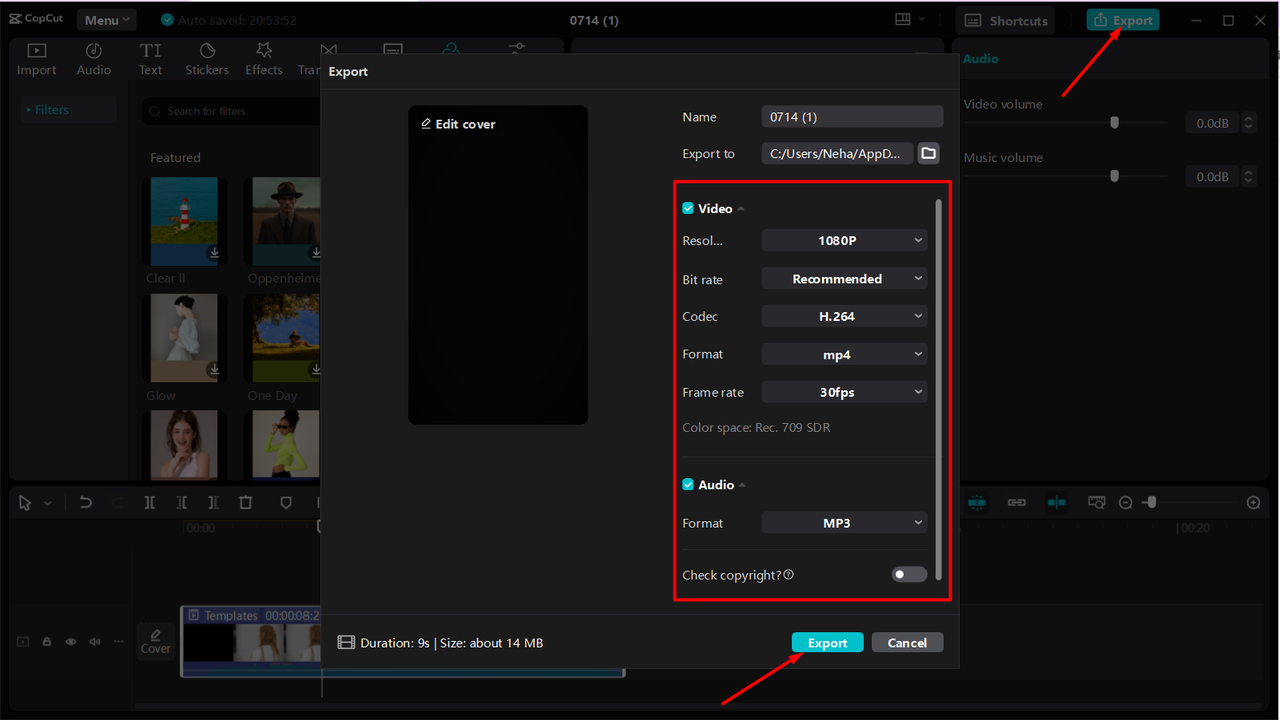Adjust the Music volume slider
Screen dimensions: 1280x720
(x=1114, y=176)
